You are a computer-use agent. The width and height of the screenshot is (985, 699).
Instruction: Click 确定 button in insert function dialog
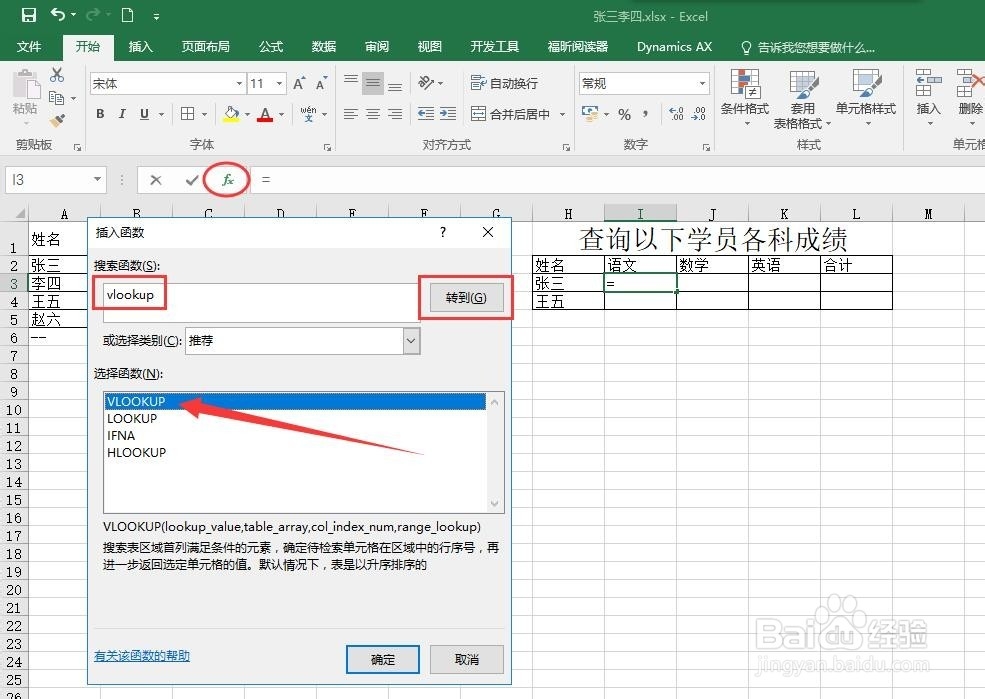383,659
